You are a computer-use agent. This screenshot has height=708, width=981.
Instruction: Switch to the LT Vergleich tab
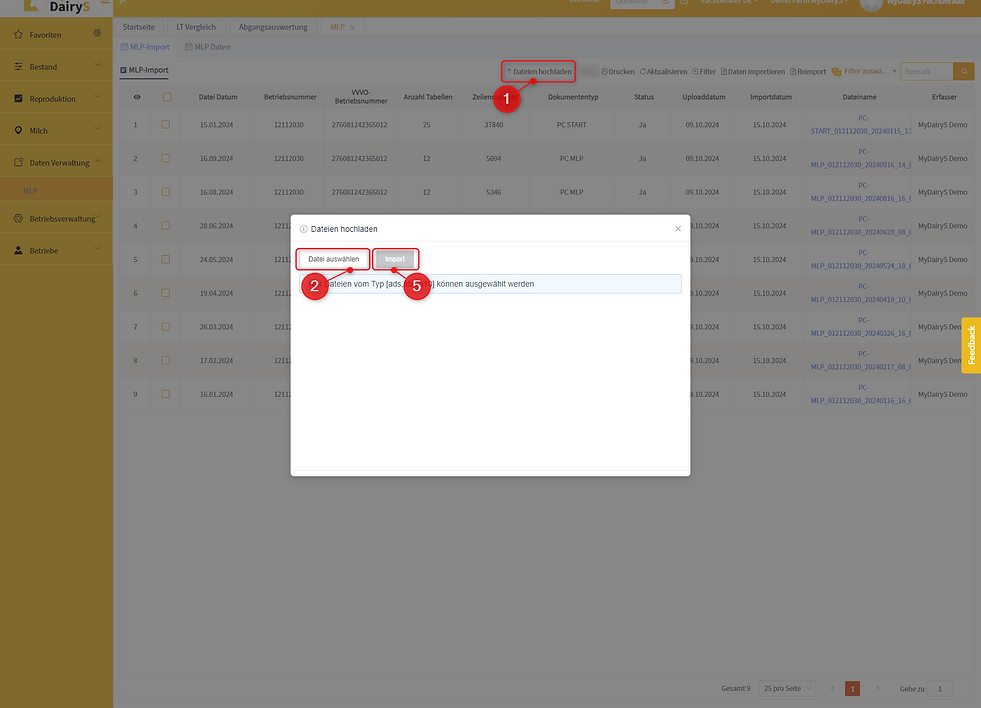tap(196, 27)
